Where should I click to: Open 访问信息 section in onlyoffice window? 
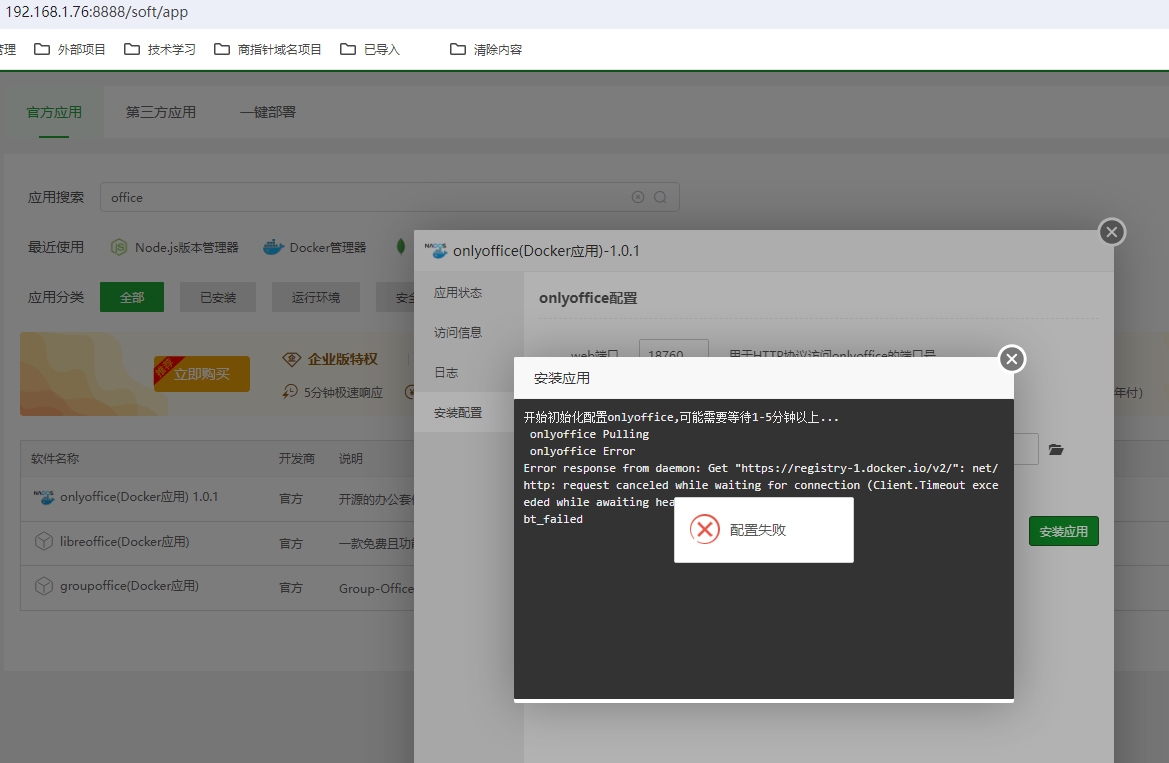pos(458,333)
